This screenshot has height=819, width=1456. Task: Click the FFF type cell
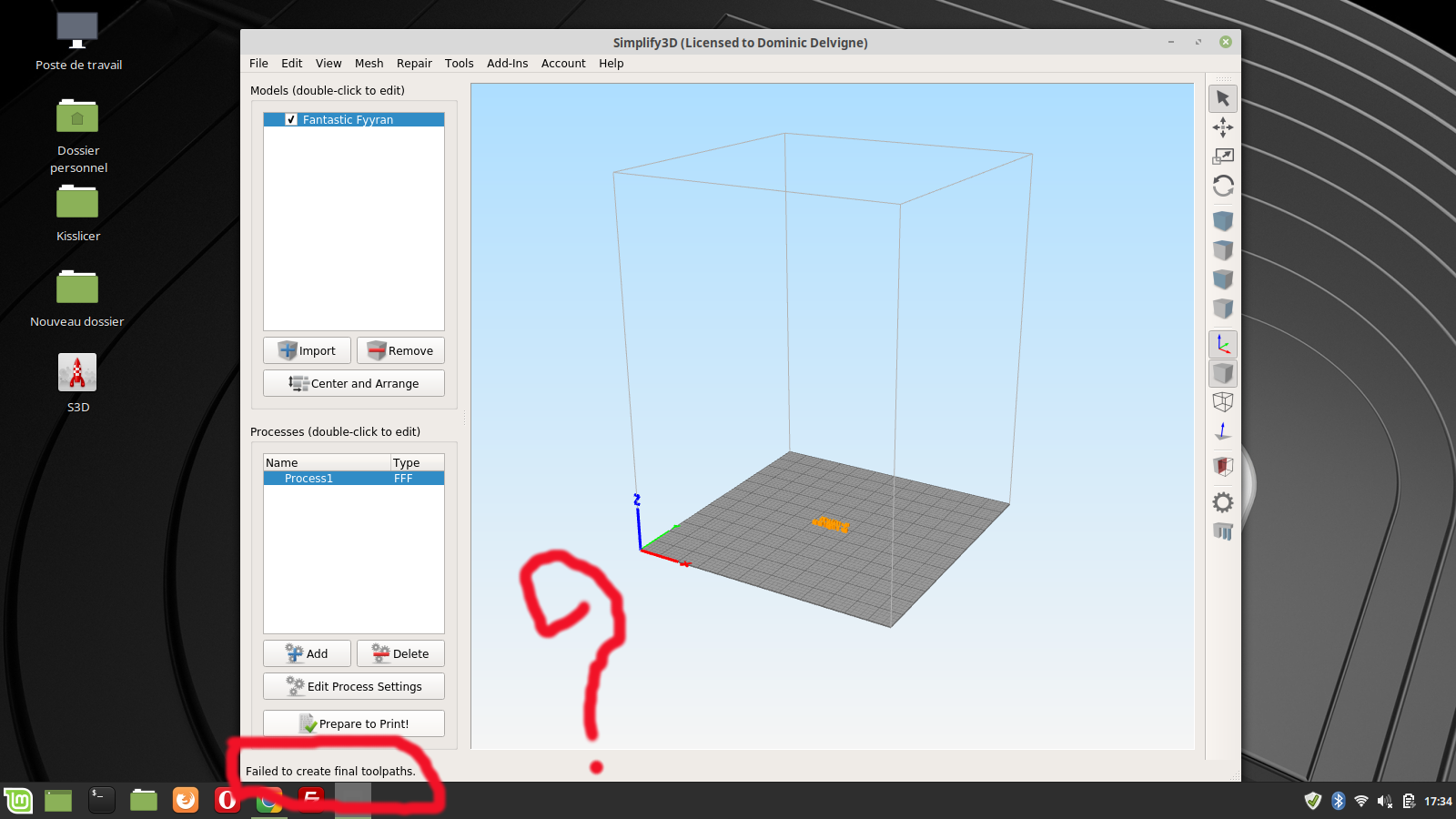pos(403,479)
